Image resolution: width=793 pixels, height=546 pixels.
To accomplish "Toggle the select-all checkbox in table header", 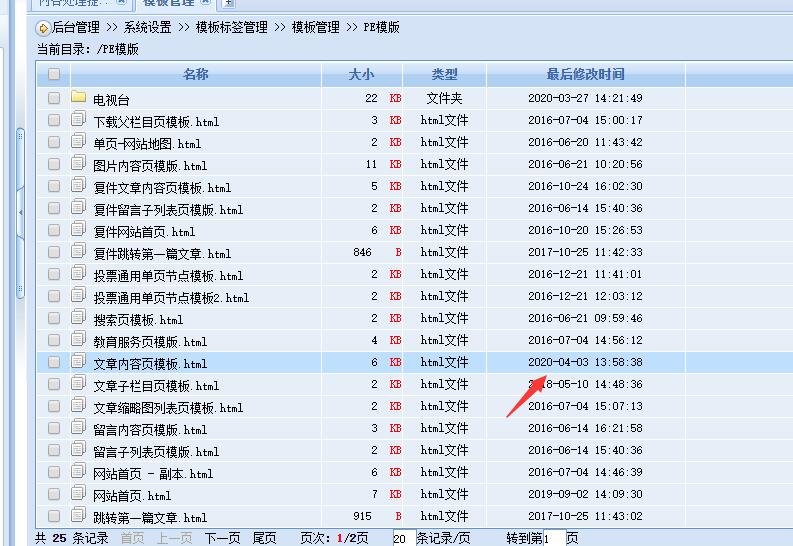I will click(x=54, y=74).
